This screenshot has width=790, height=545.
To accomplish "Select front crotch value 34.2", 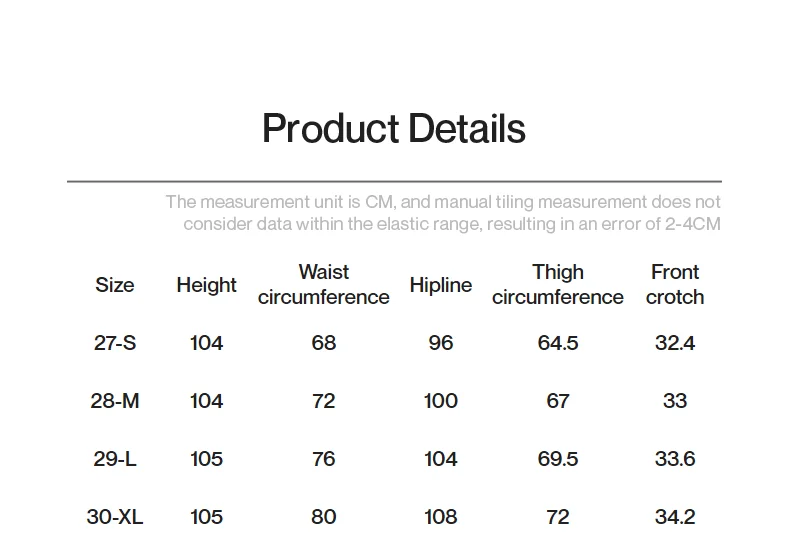I will tap(675, 517).
